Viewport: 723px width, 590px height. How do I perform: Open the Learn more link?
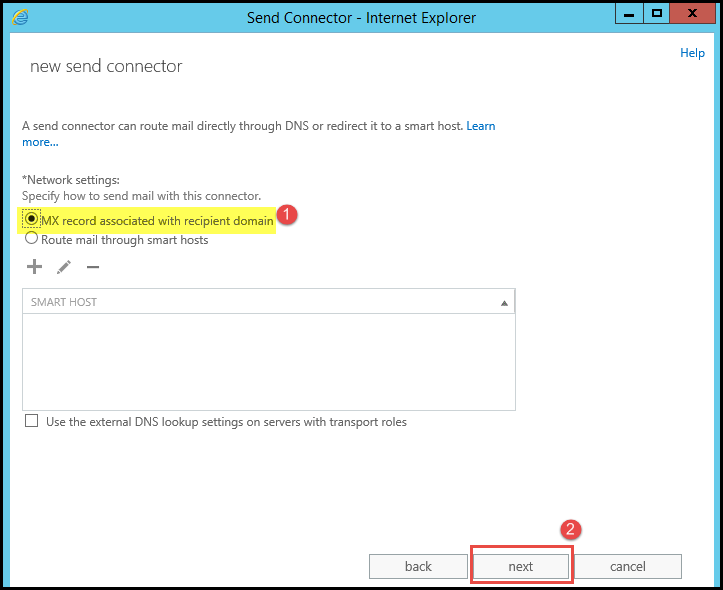point(480,126)
